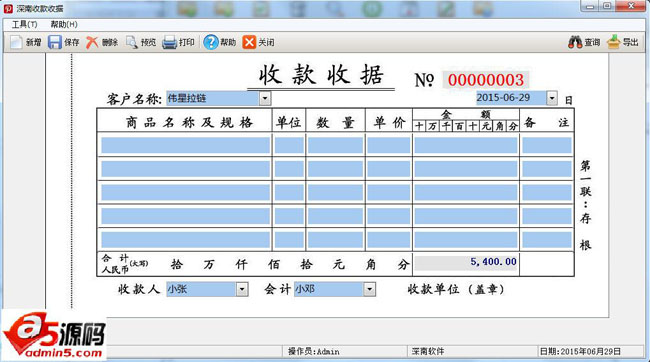650x362 pixels.
Task: Click status bar entry 深南软件
Action: (x=428, y=352)
